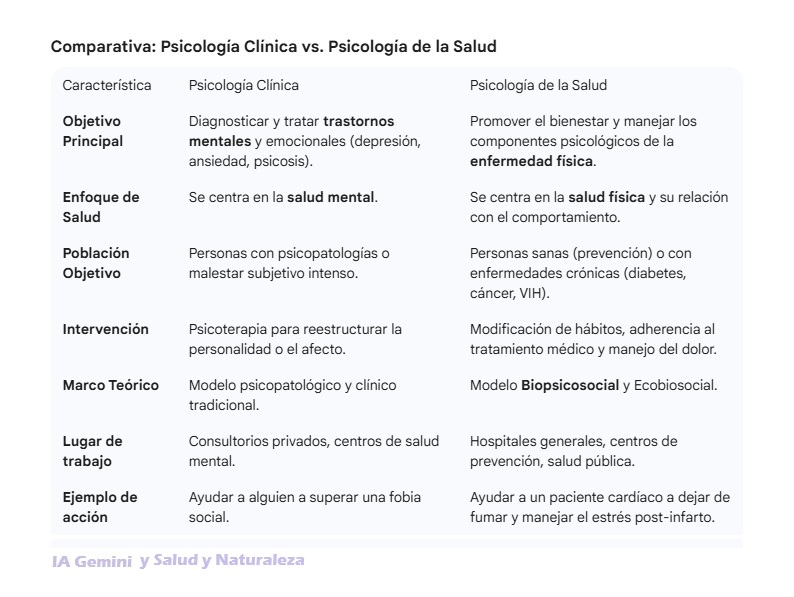Click the cell starting 'Hospitales generales, centros'

(573, 451)
